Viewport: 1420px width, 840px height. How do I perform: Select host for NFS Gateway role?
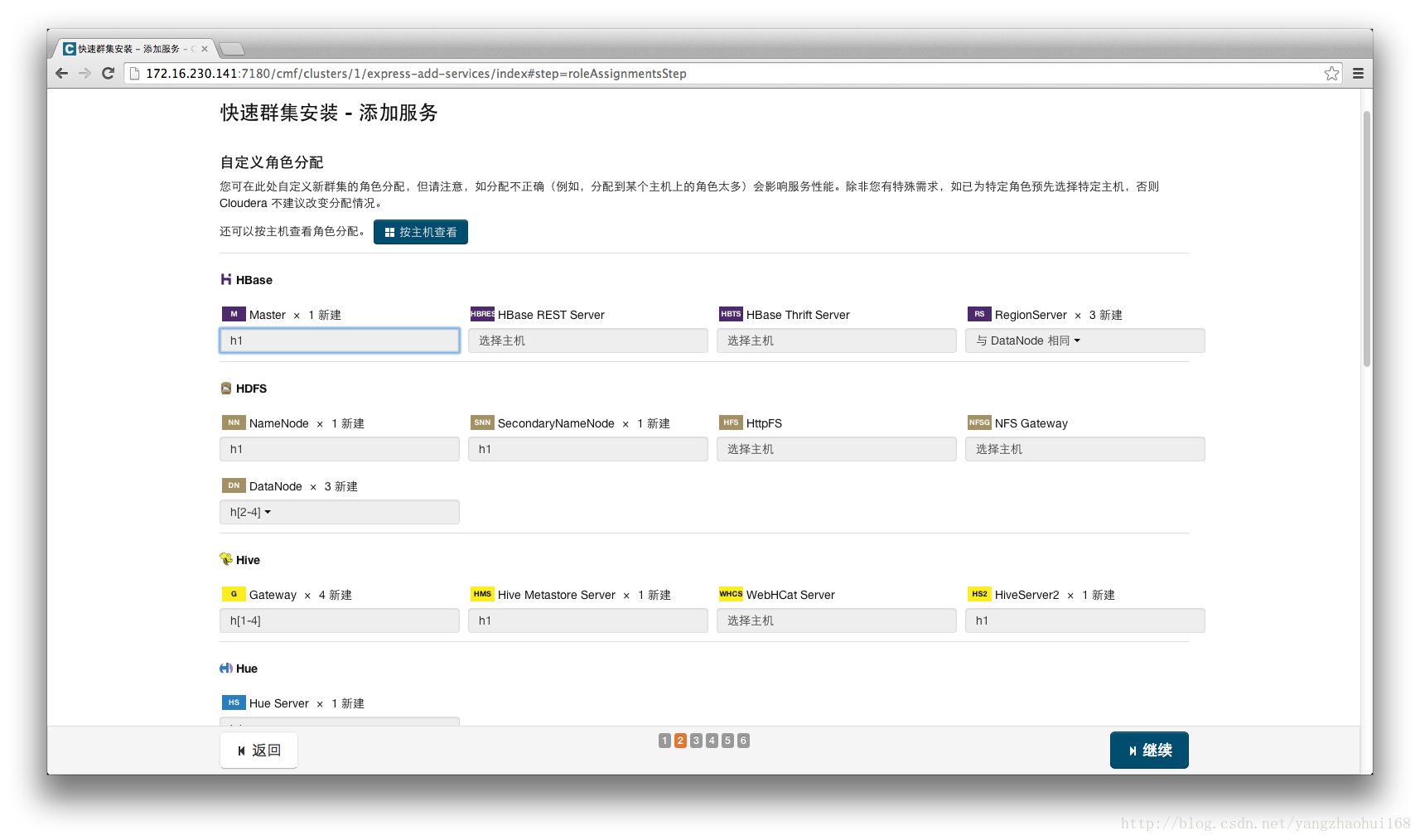[x=1084, y=449]
